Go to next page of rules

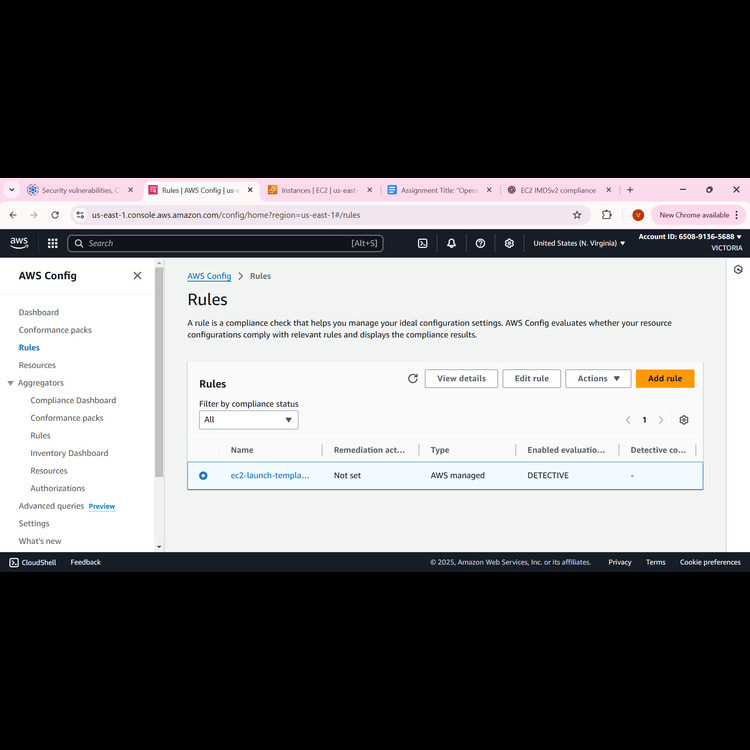(x=661, y=420)
